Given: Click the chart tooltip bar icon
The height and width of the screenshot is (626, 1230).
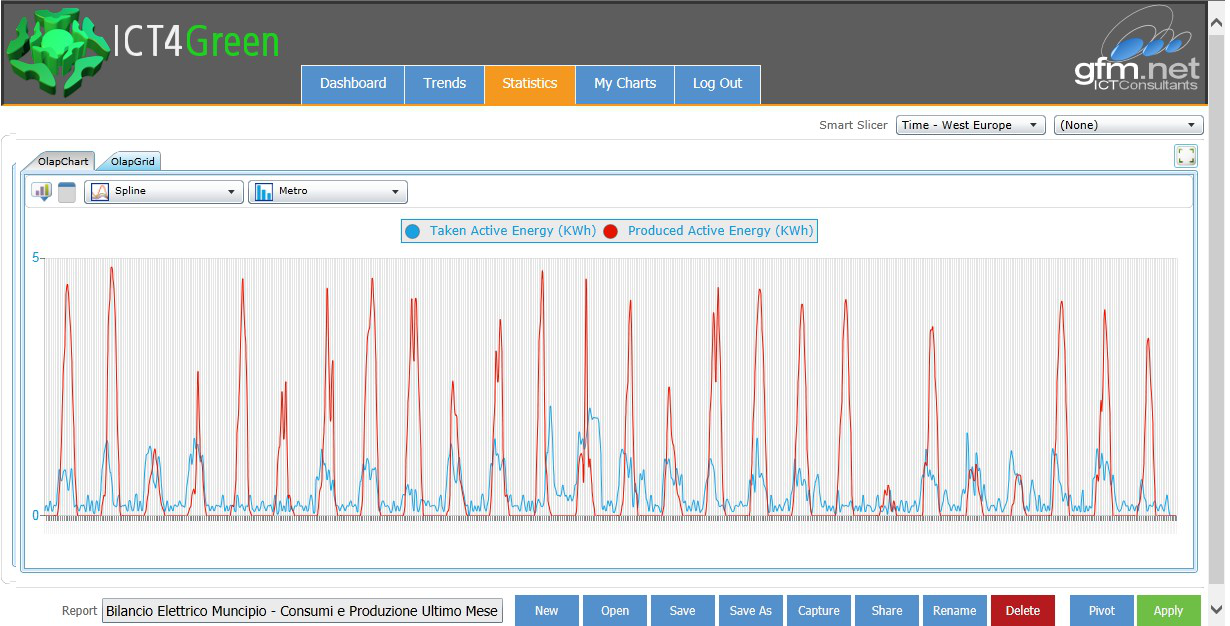Looking at the screenshot, I should click(41, 192).
